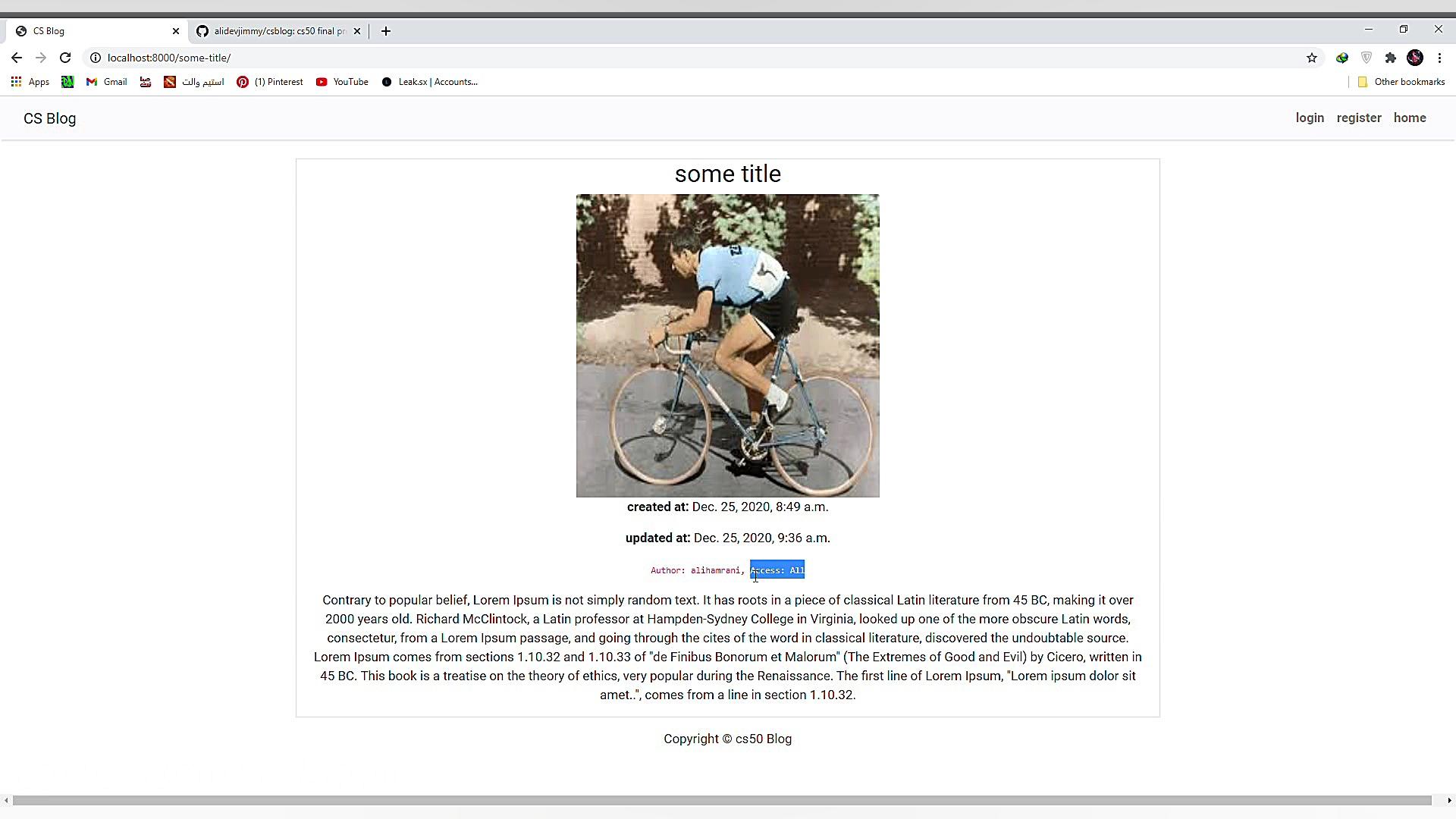Open the Chrome three-dot menu

(1439, 58)
